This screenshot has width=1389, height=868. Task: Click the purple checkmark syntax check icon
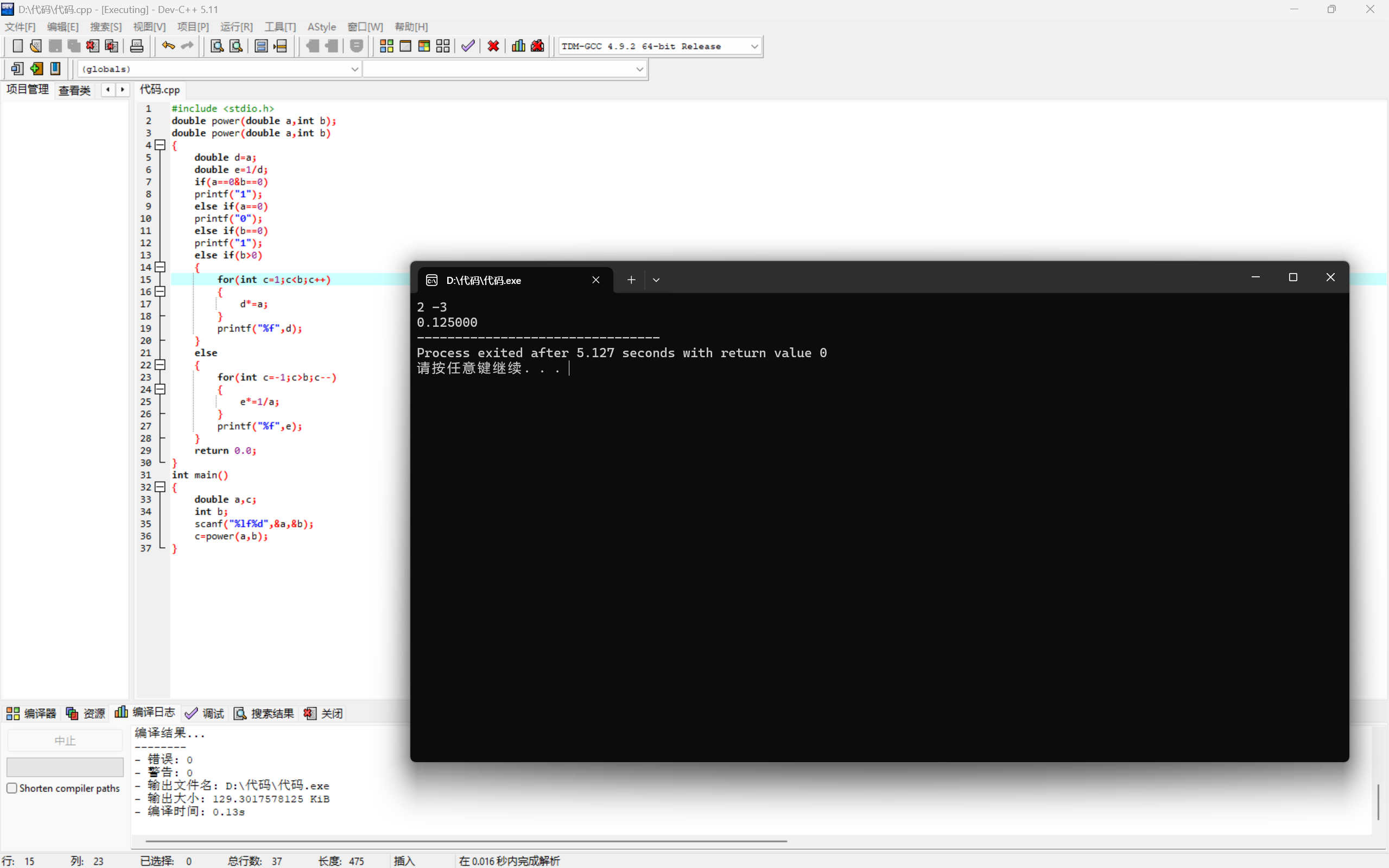(x=468, y=46)
